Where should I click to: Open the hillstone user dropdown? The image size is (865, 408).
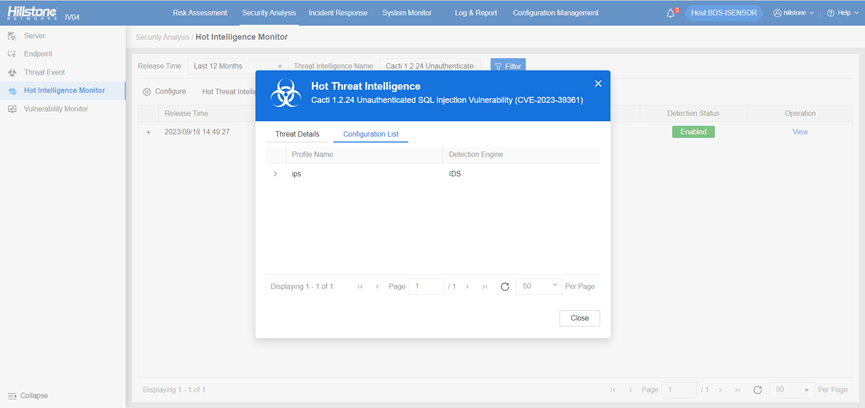(x=811, y=13)
